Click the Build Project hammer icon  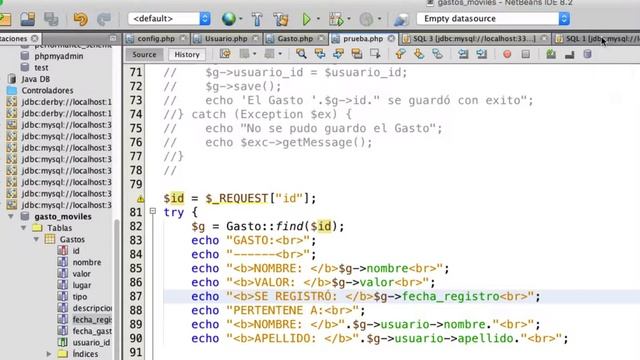(x=257, y=19)
